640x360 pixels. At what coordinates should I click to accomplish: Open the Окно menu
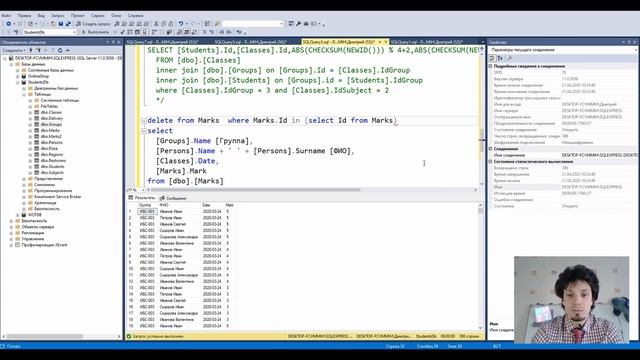pos(116,16)
